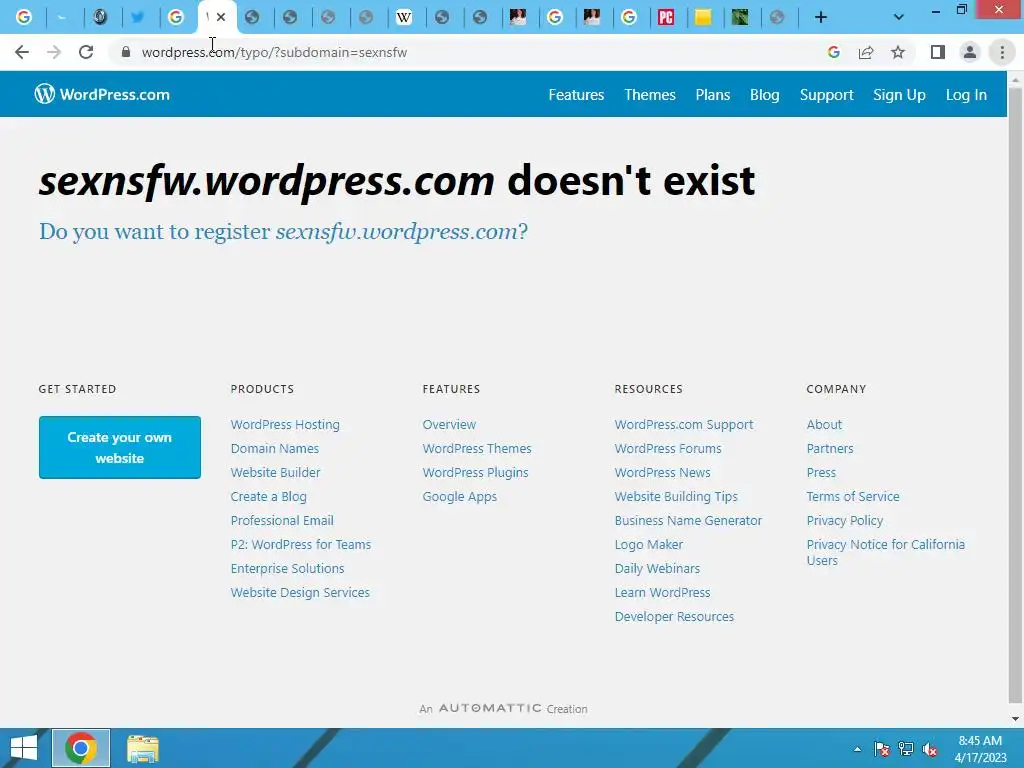The height and width of the screenshot is (768, 1024).
Task: Click the register sexnsfw.wordpress.com link
Action: coord(283,231)
